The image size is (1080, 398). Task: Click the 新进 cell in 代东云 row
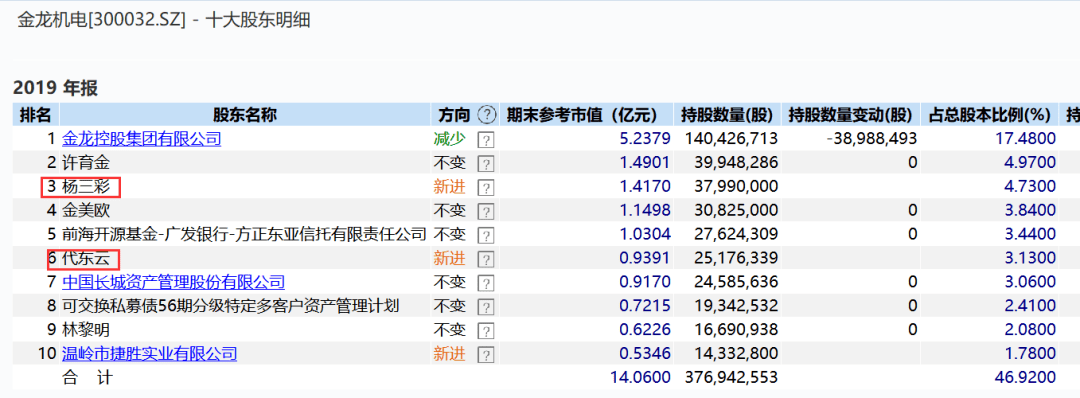point(449,258)
